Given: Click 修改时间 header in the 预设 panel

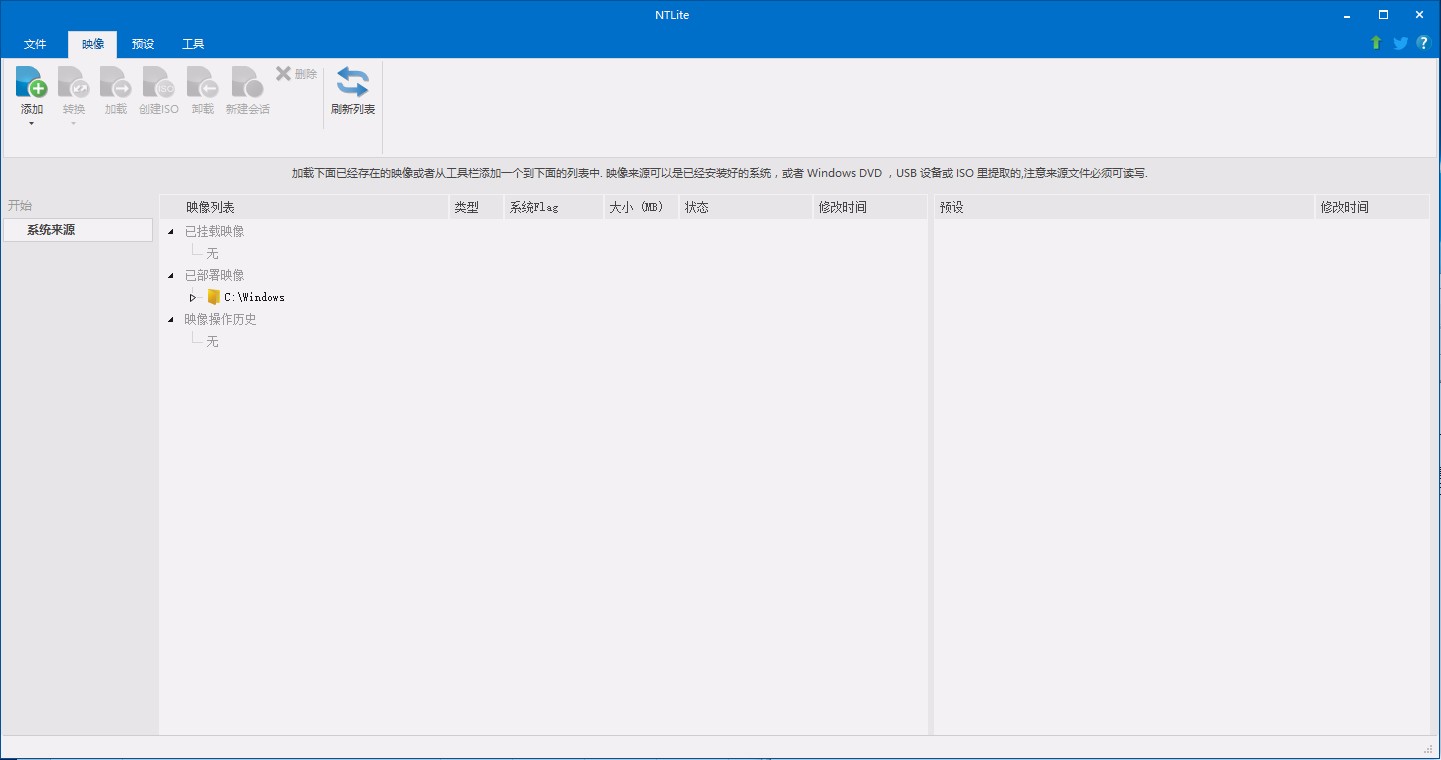Looking at the screenshot, I should pos(1371,207).
